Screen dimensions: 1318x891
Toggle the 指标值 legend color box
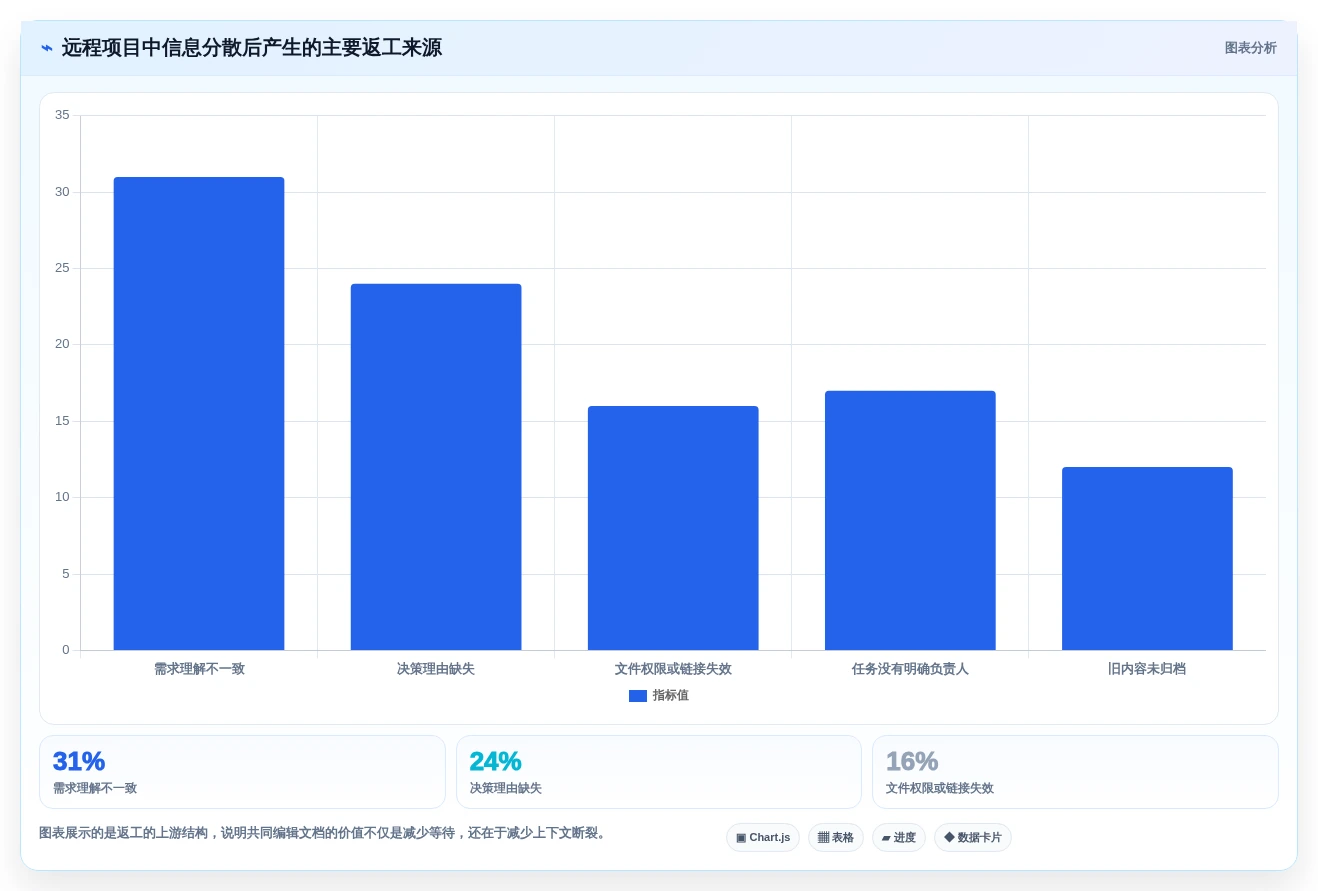(638, 696)
